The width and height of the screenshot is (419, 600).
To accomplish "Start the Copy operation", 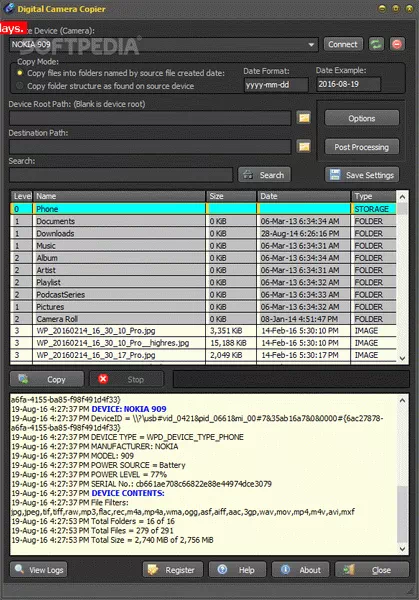I will tap(47, 379).
